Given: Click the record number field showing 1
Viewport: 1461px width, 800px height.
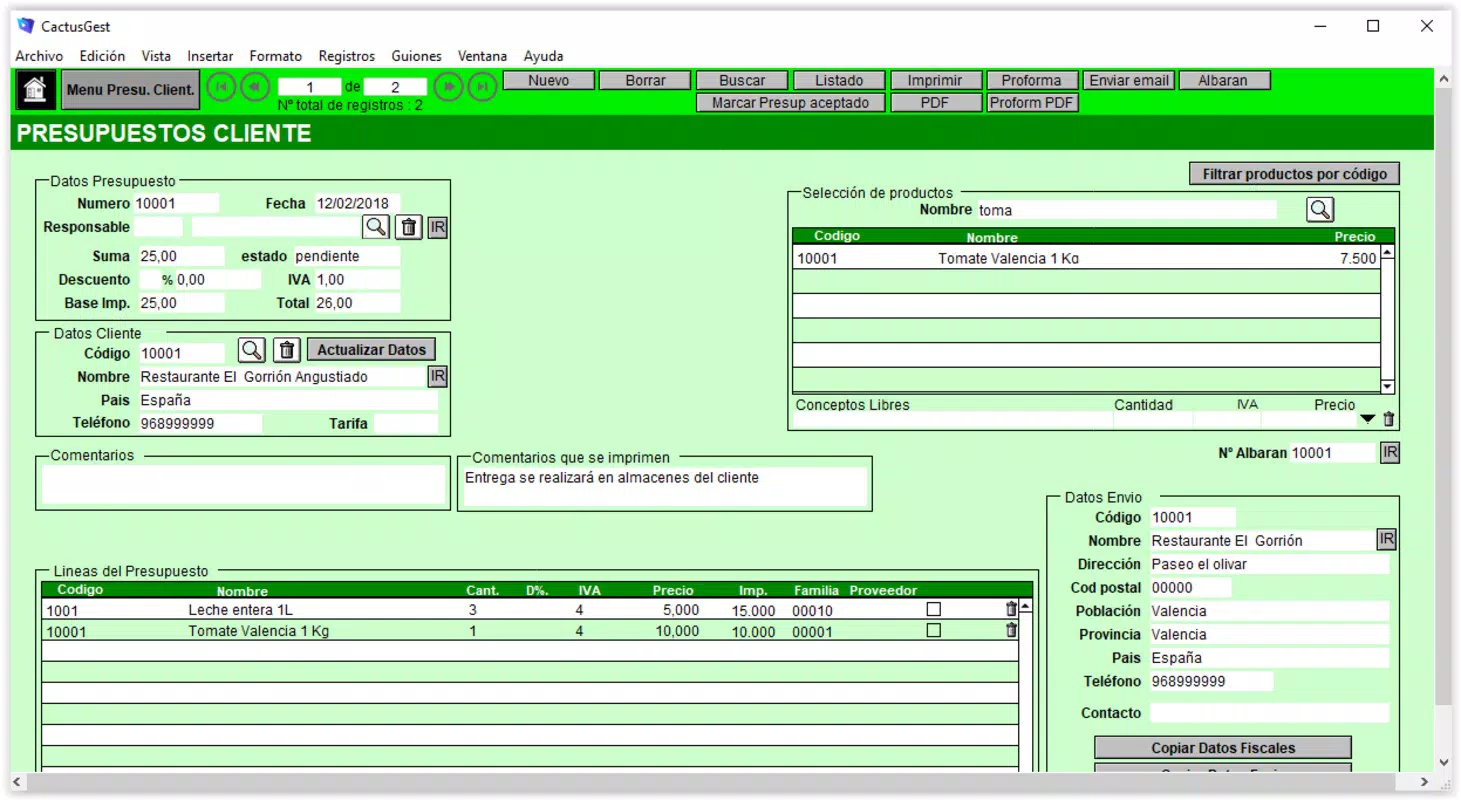Looking at the screenshot, I should tap(310, 87).
